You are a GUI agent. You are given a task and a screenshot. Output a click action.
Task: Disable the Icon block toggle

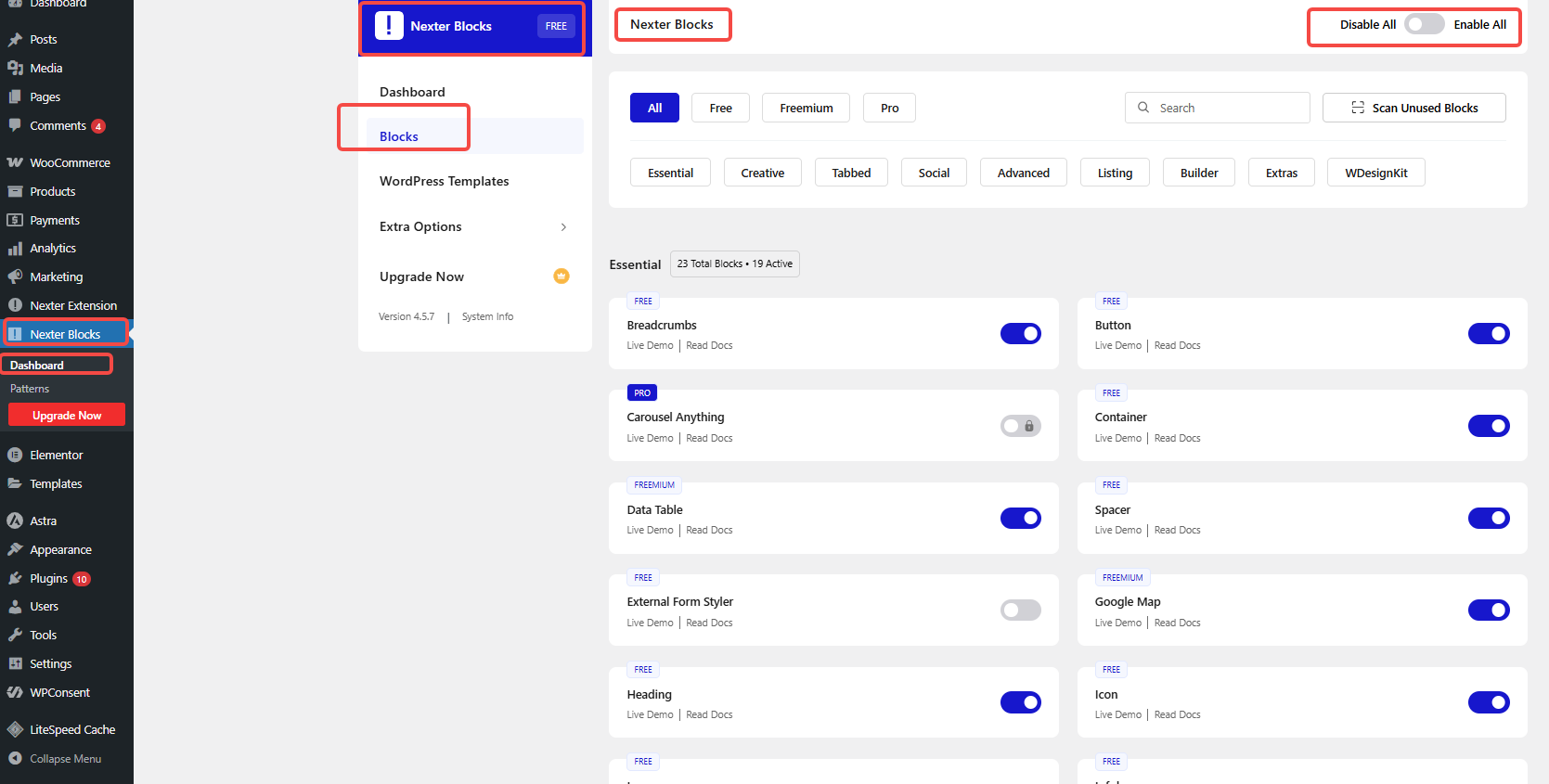[x=1489, y=702]
